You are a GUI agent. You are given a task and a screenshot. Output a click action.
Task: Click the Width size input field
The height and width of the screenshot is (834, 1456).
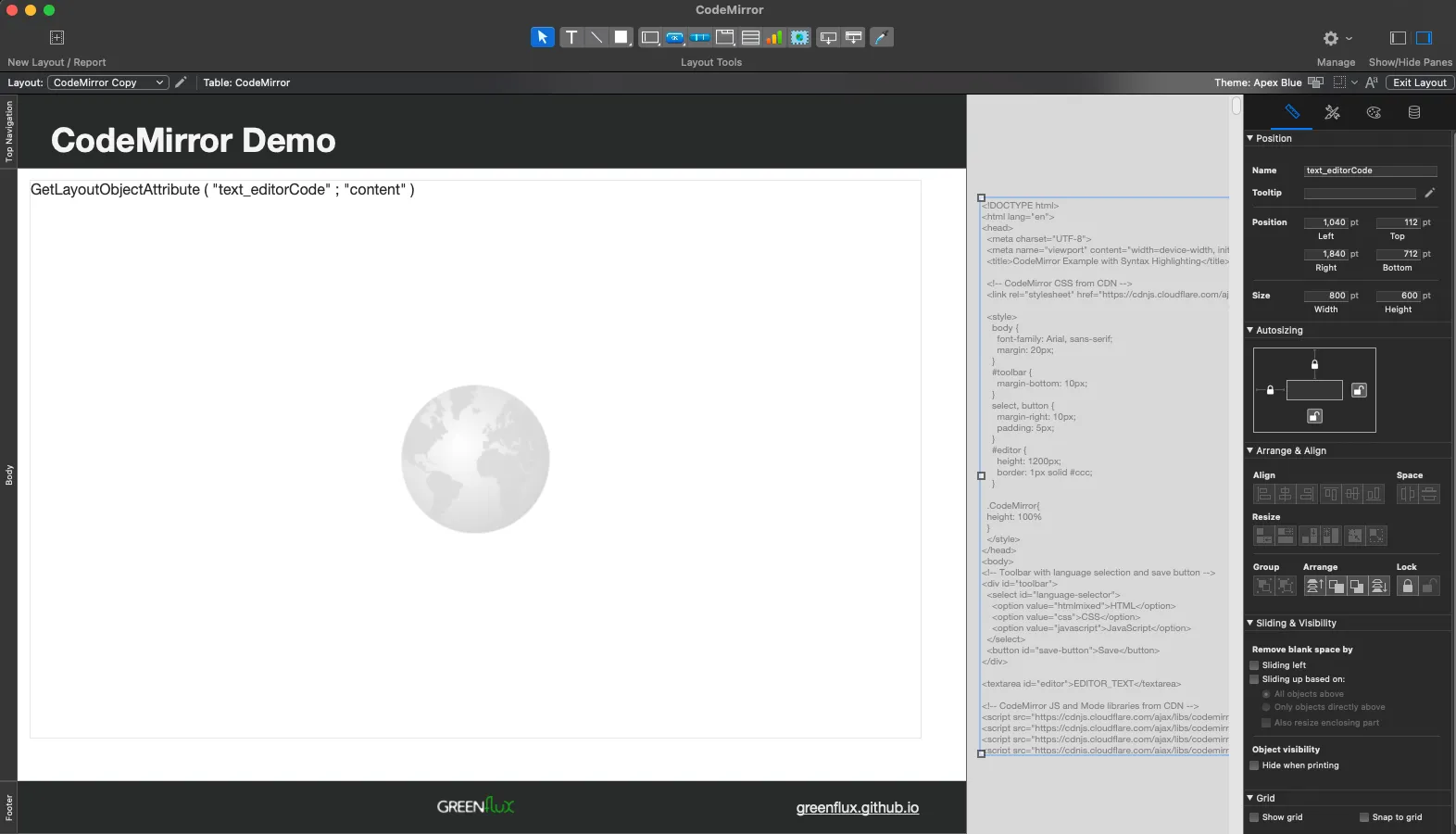pyautogui.click(x=1326, y=296)
